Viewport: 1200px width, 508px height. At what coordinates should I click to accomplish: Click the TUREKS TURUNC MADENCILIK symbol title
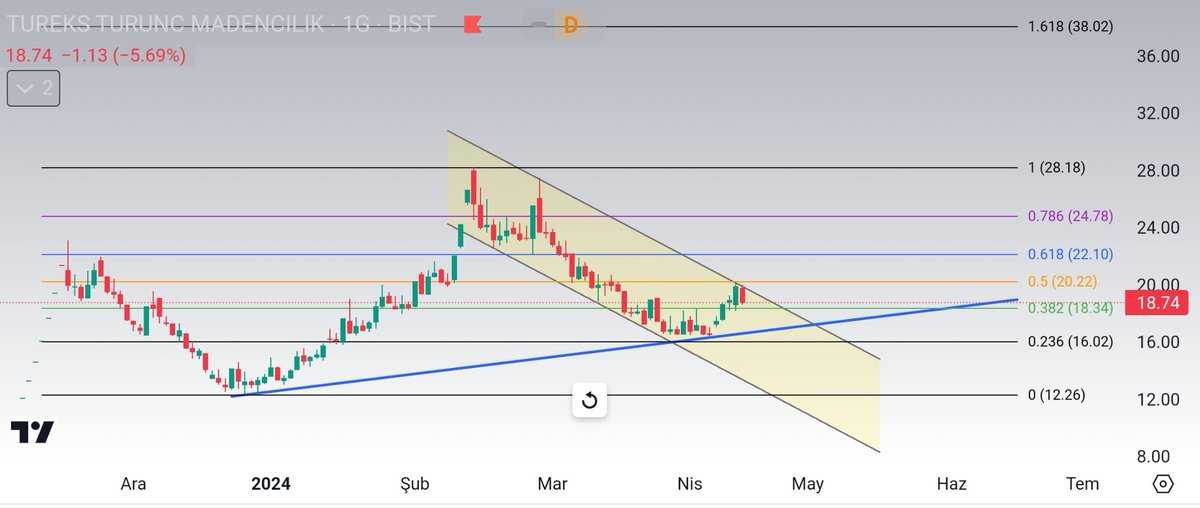166,24
